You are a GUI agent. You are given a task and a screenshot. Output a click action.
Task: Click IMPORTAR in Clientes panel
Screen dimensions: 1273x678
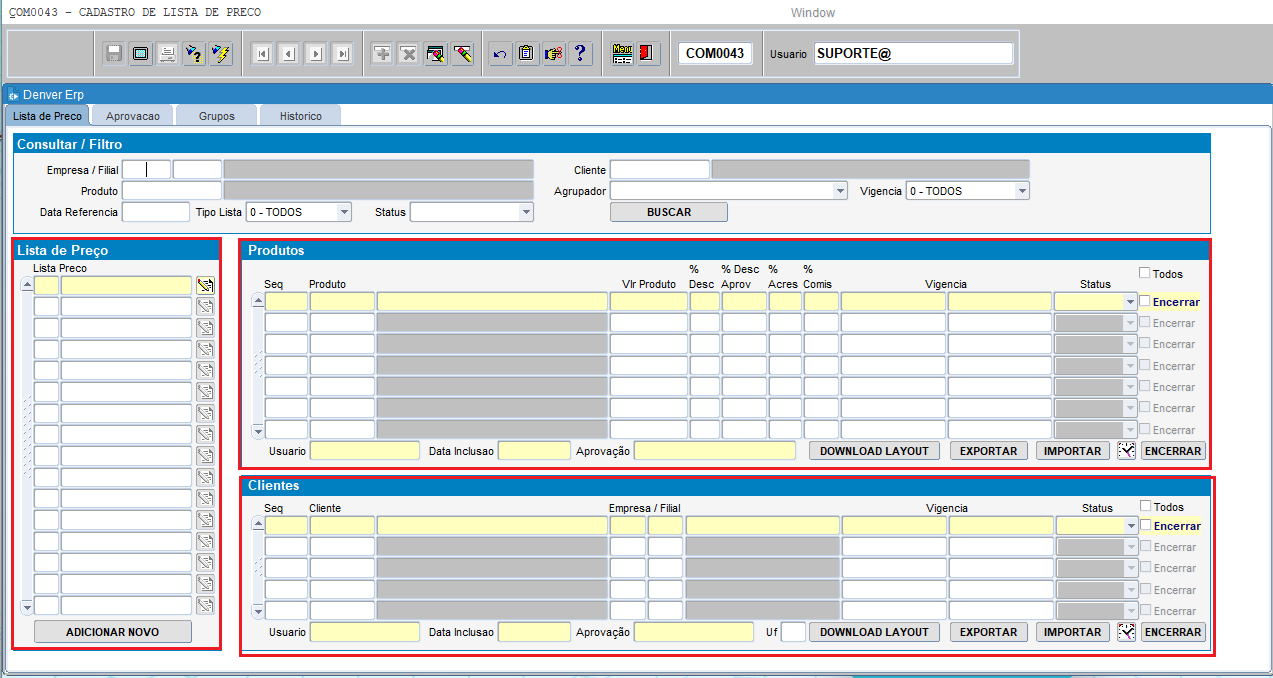pyautogui.click(x=1073, y=632)
